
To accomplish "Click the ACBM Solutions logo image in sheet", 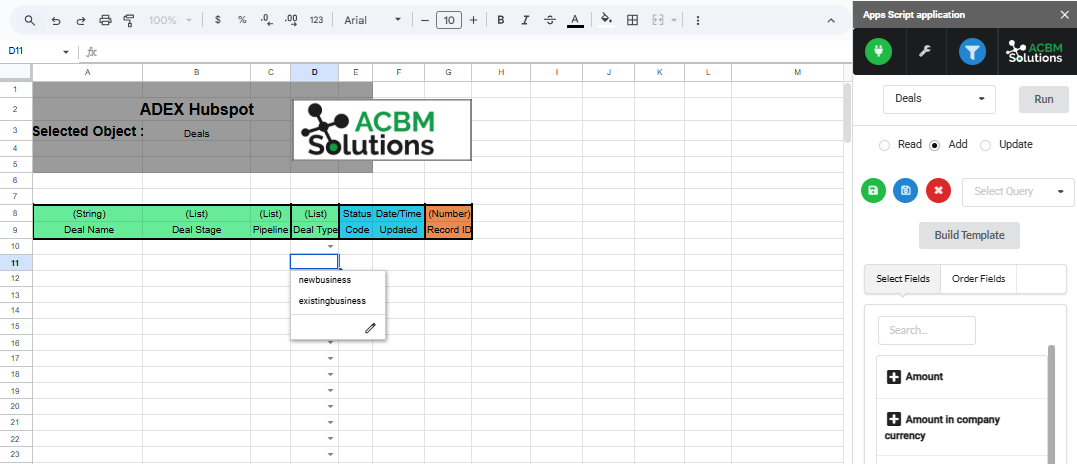I will pyautogui.click(x=382, y=130).
